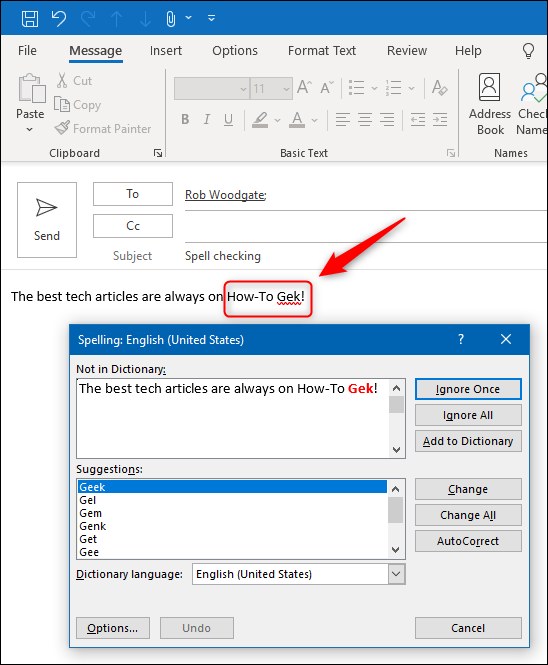Image resolution: width=548 pixels, height=665 pixels.
Task: Align text right
Action: (387, 120)
